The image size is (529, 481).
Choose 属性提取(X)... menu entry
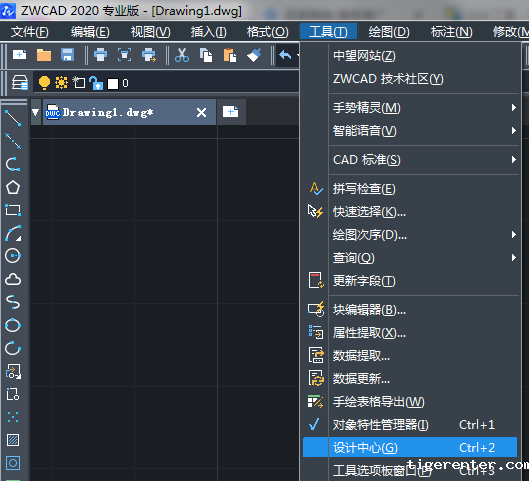pyautogui.click(x=410, y=333)
